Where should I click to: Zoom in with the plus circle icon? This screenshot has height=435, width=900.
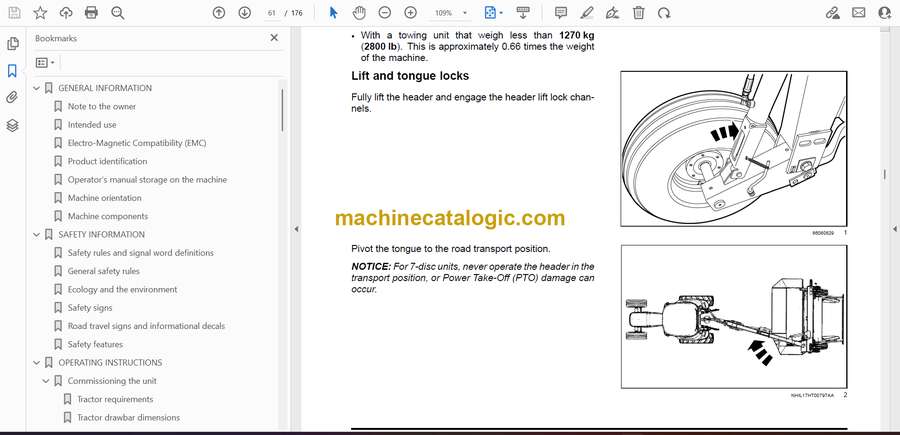[410, 13]
